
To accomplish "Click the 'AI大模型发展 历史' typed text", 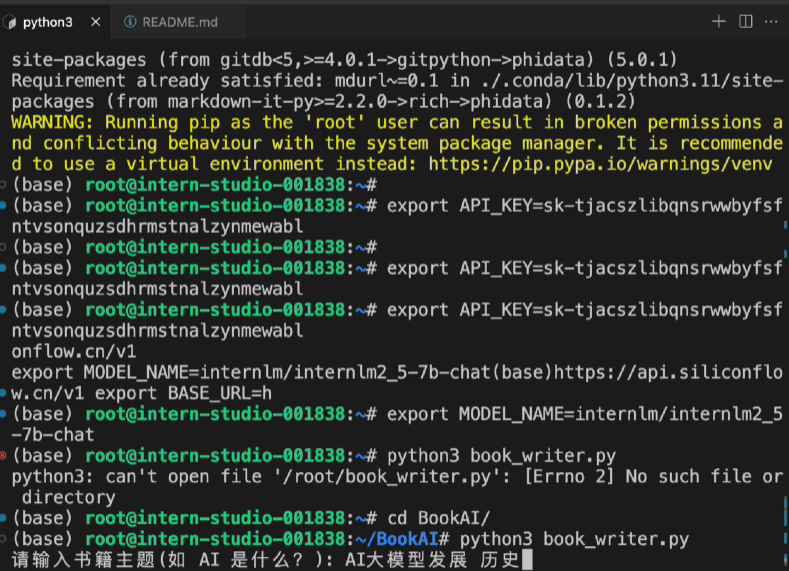I will (x=432, y=560).
